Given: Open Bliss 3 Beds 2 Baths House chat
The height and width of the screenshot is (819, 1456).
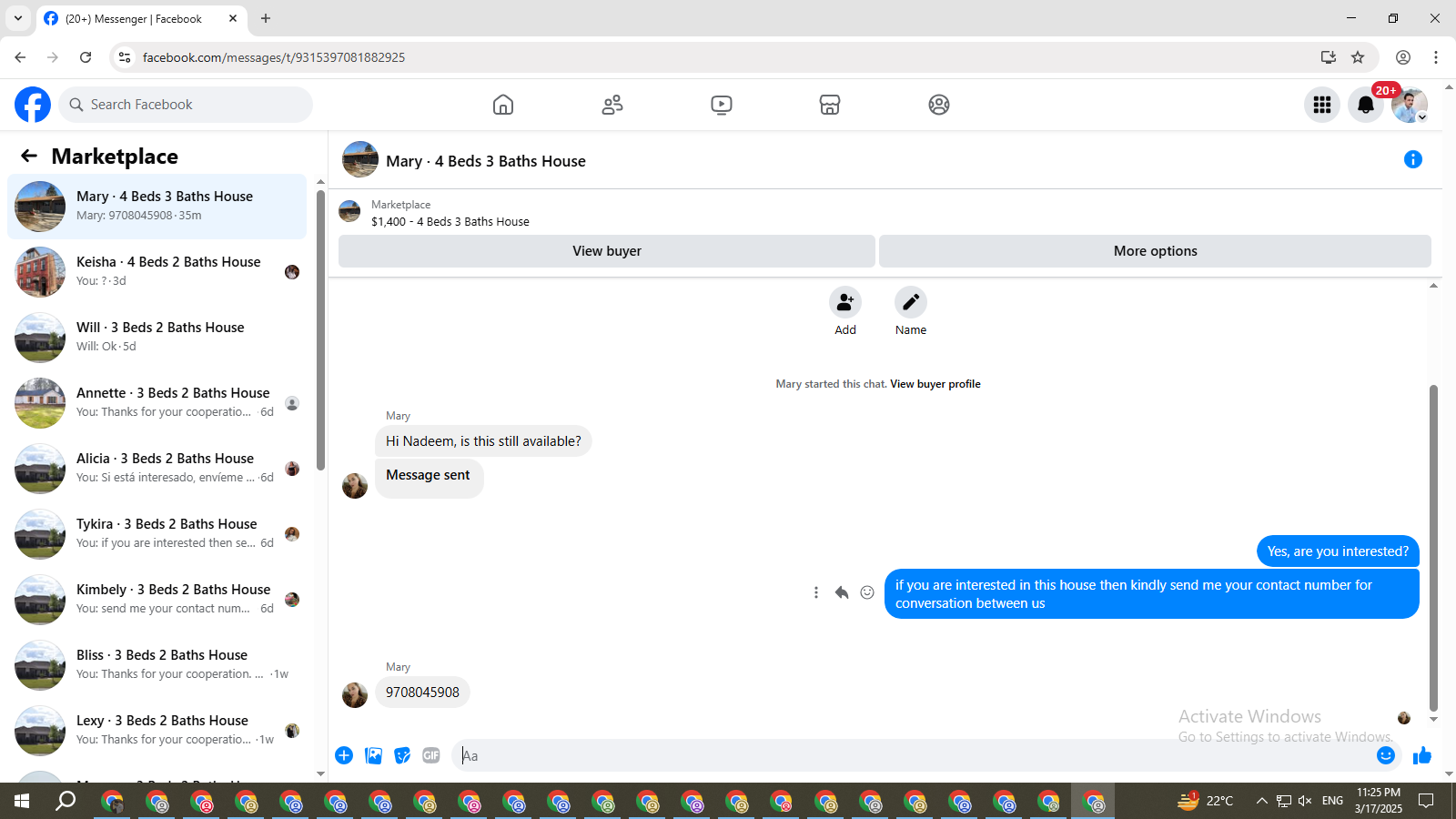Looking at the screenshot, I should [x=157, y=665].
